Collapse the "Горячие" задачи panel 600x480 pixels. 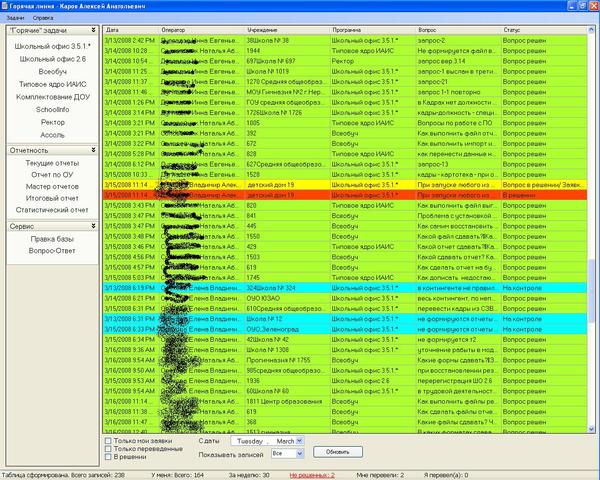pyautogui.click(x=93, y=32)
